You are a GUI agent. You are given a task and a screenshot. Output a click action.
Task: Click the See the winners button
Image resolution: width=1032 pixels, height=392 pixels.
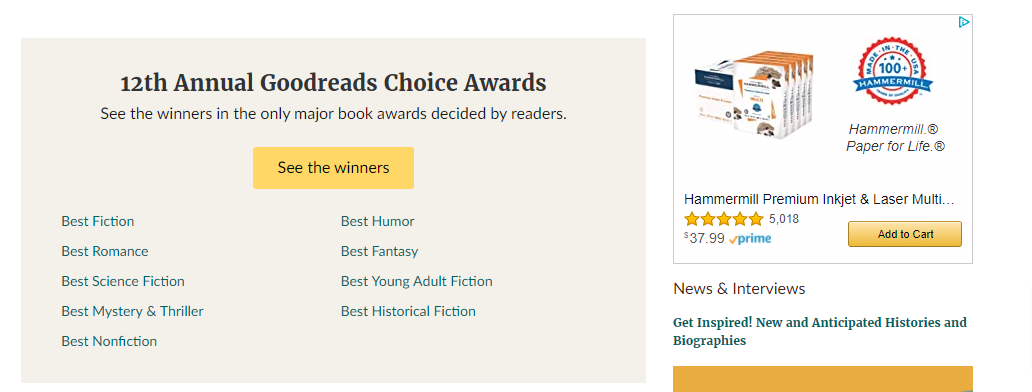333,168
